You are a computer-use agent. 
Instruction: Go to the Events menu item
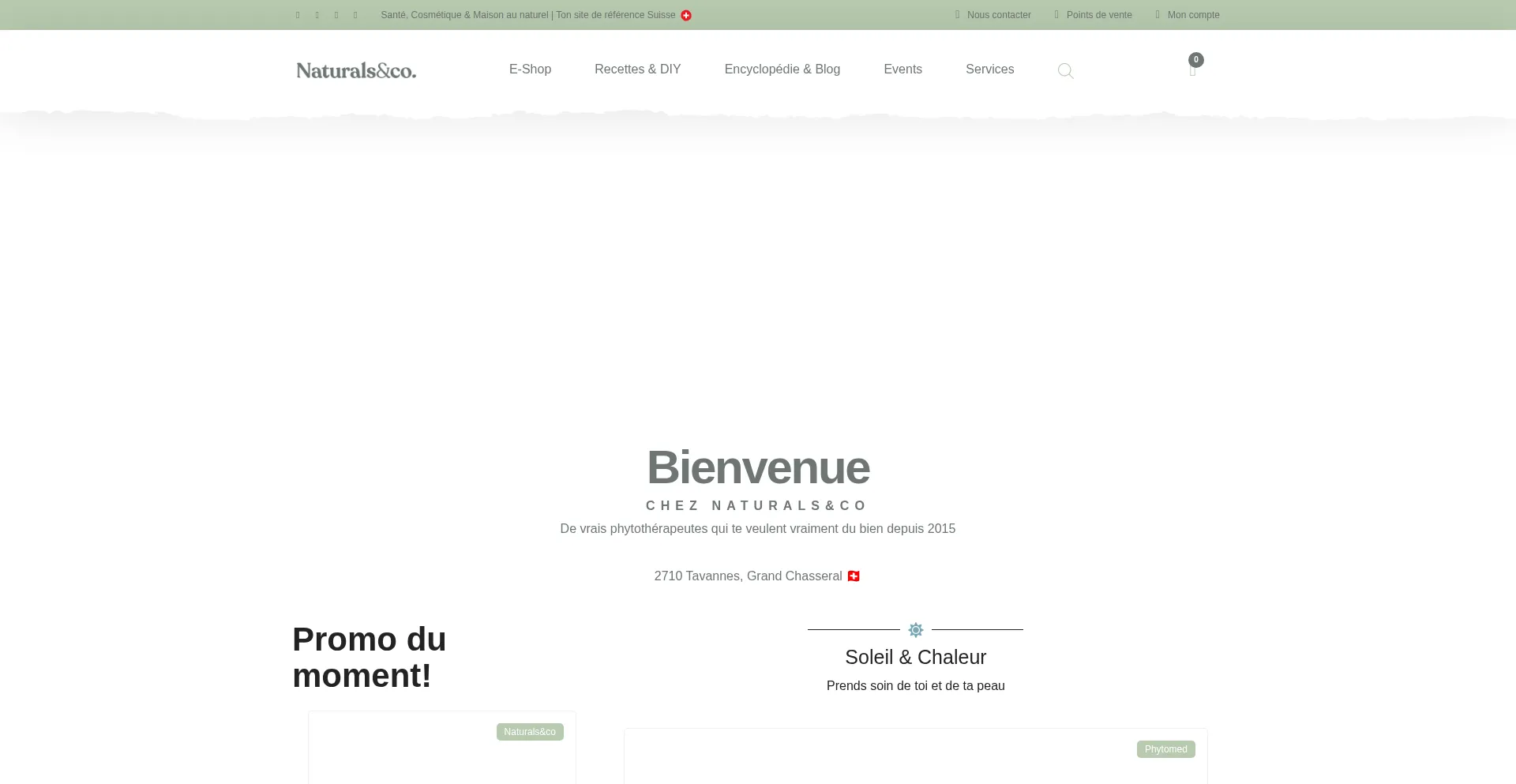902,69
